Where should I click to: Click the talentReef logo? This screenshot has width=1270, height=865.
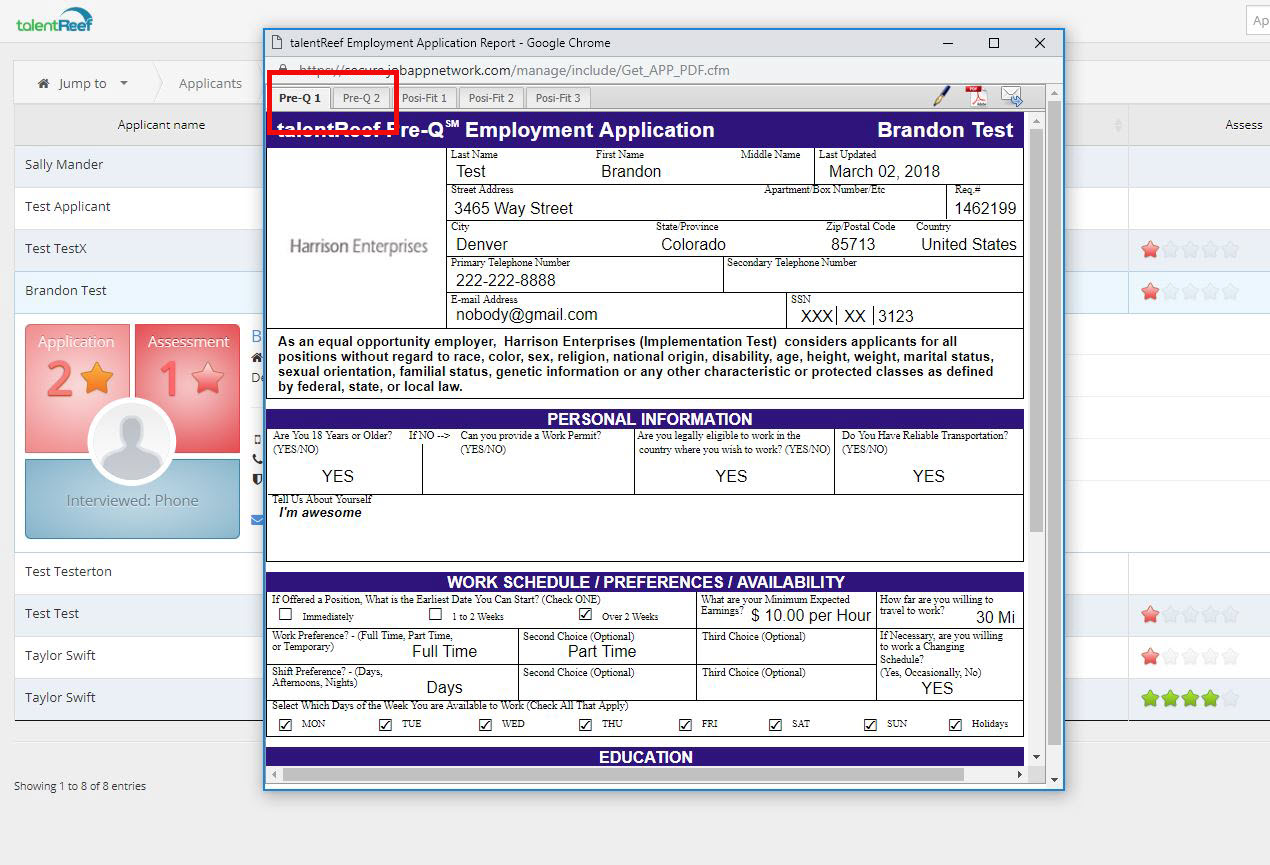(x=54, y=21)
